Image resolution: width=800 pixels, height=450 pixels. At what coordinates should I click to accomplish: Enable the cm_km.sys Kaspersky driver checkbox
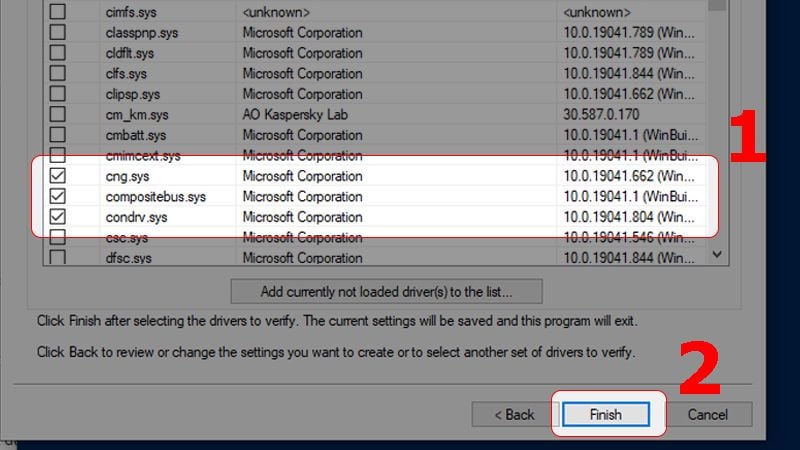[57, 115]
